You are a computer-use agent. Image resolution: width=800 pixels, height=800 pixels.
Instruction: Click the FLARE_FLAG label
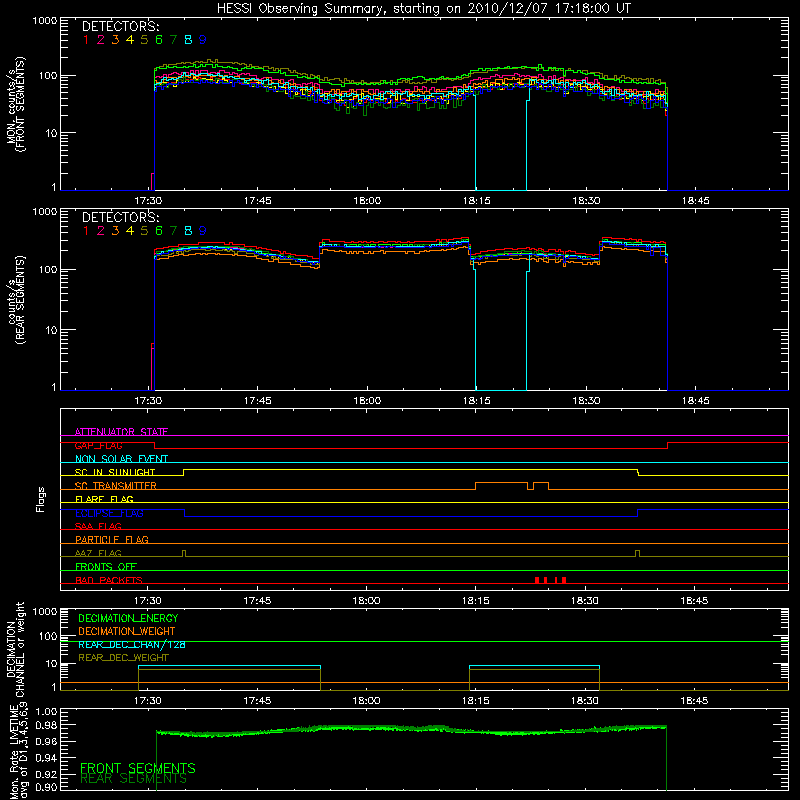point(104,499)
